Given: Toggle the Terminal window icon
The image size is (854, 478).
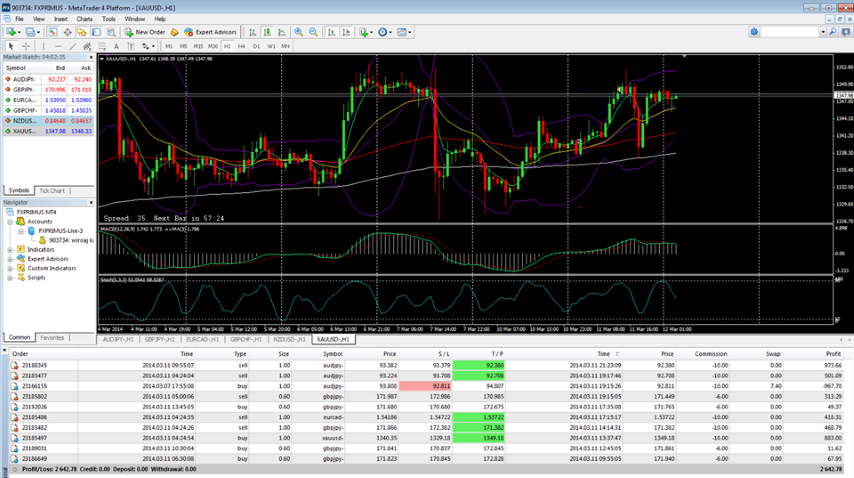Looking at the screenshot, I should [x=96, y=32].
